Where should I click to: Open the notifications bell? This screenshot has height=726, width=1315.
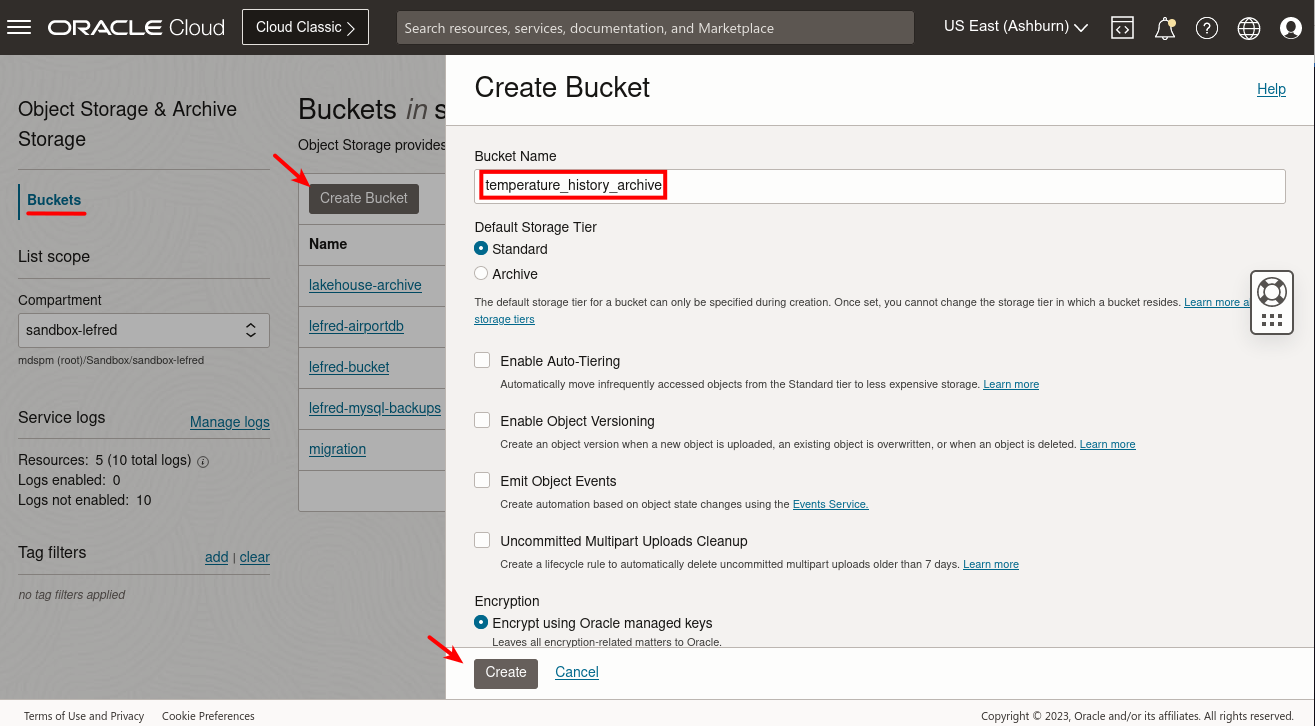[x=1164, y=27]
